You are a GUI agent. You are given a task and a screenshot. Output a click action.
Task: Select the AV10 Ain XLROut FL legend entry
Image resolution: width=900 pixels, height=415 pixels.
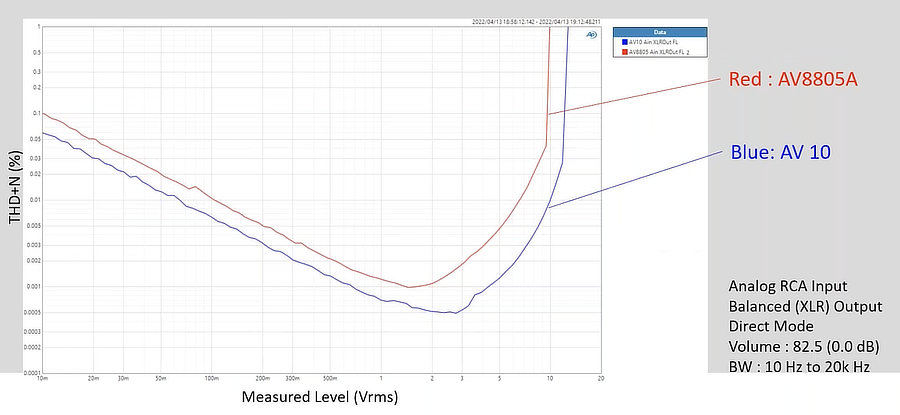tap(653, 42)
